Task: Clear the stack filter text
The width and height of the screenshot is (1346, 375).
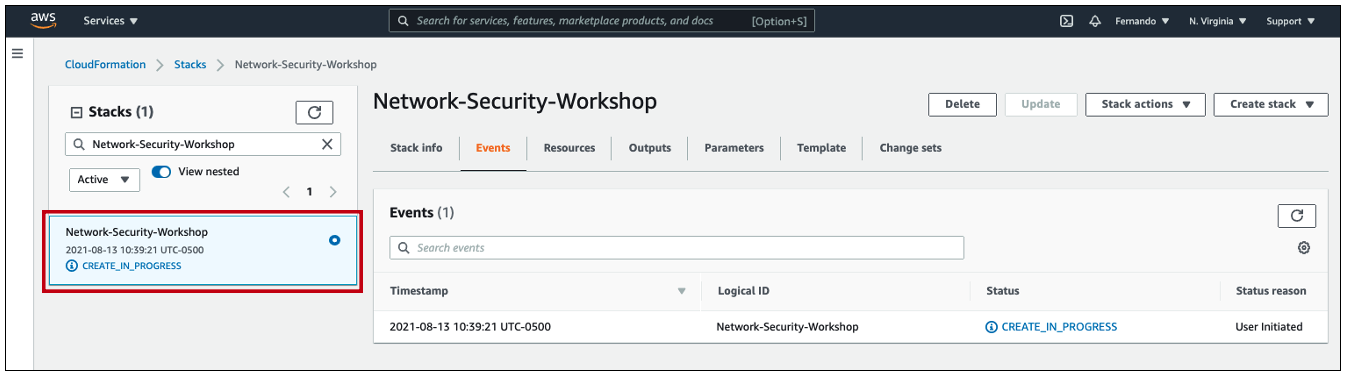Action: pos(327,144)
